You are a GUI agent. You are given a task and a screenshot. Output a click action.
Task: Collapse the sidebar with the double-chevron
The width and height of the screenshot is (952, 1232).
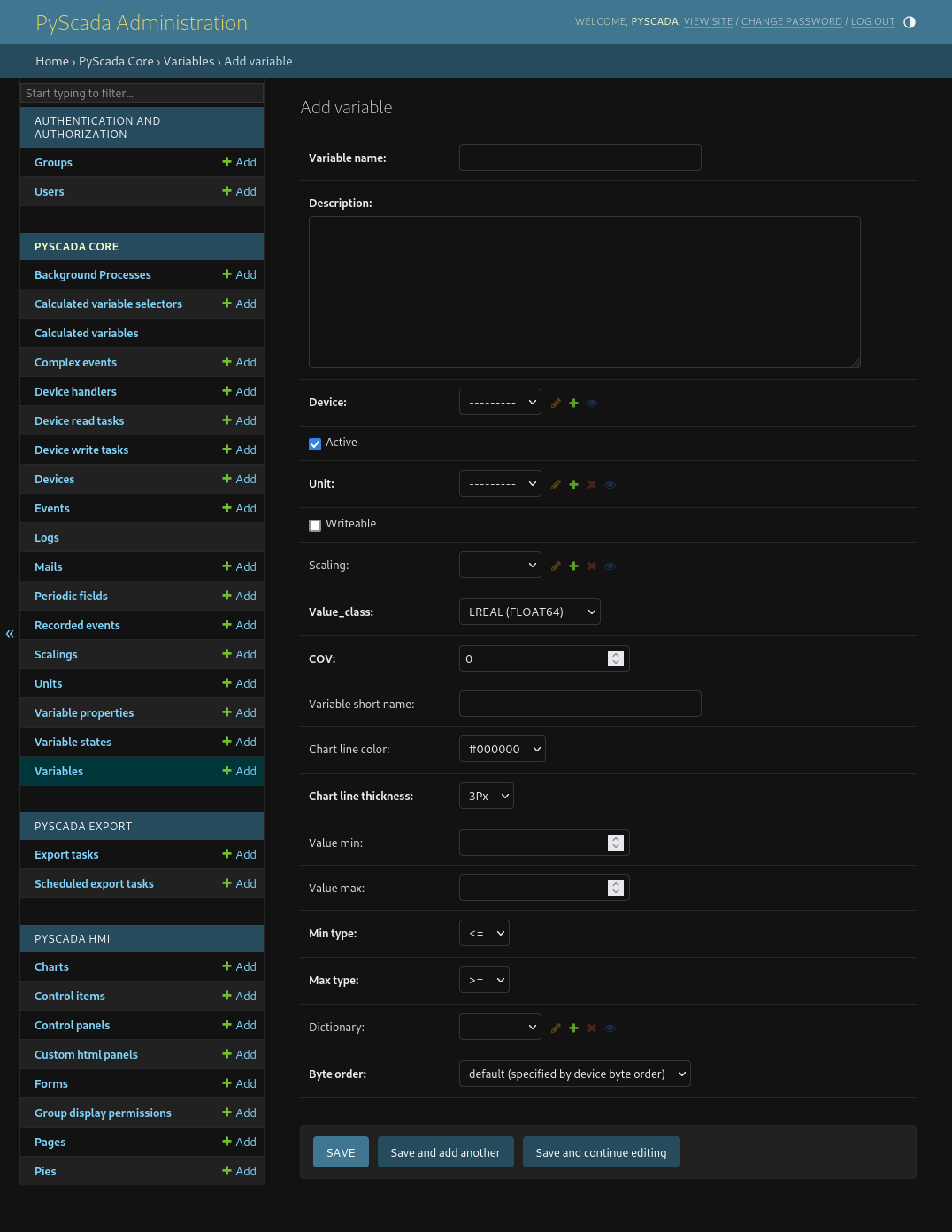click(10, 634)
